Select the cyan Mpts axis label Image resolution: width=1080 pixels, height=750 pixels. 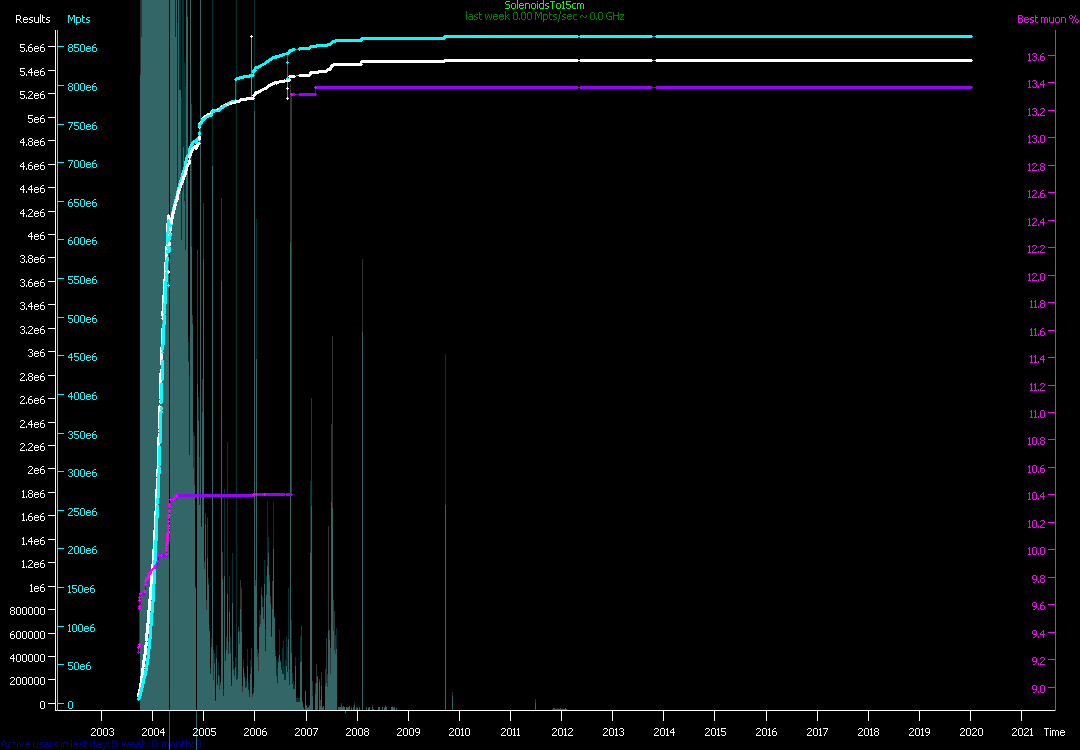78,19
